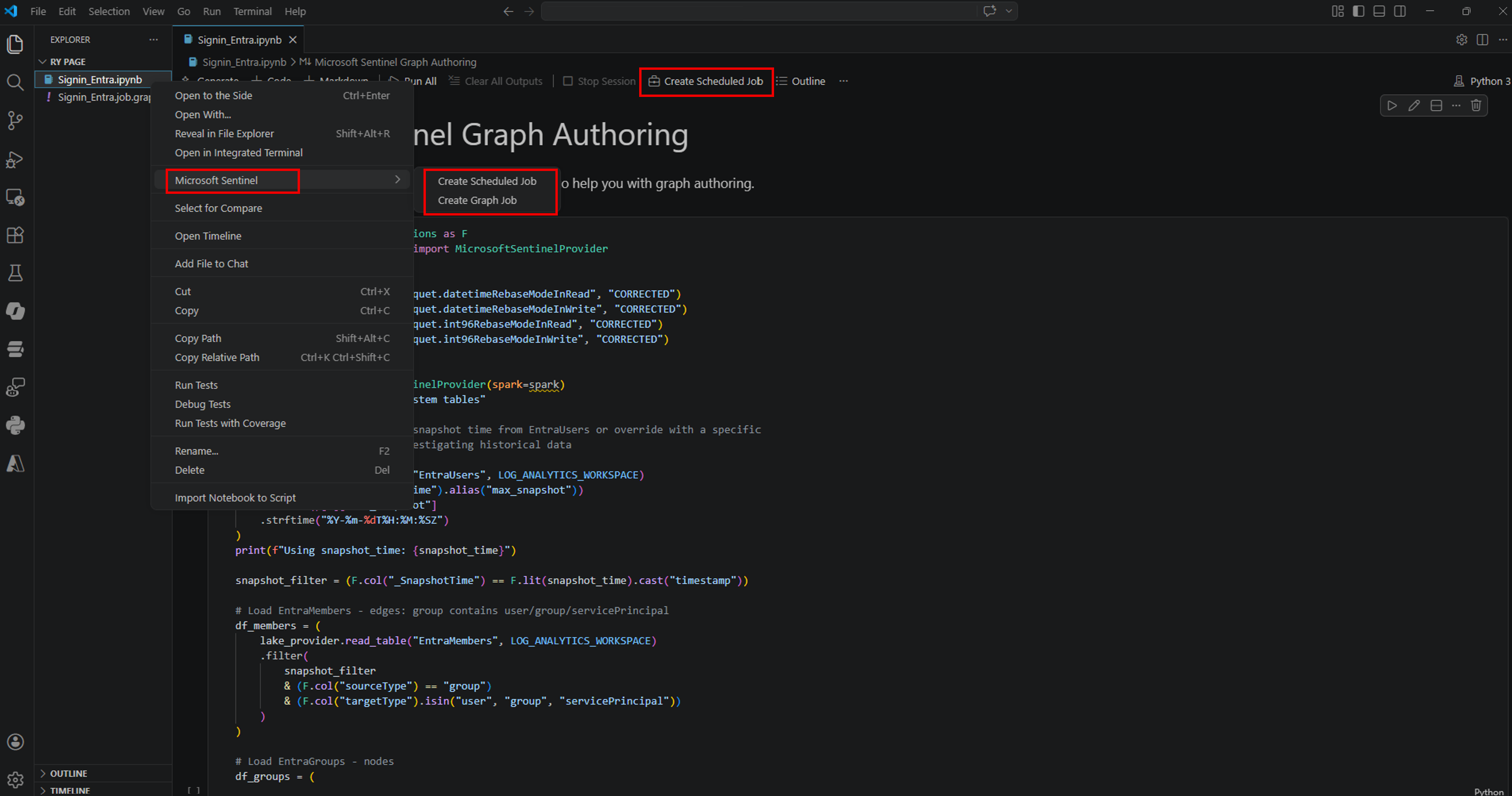Select Create Graph Job submenu entry
Viewport: 1512px width, 796px height.
click(x=477, y=201)
